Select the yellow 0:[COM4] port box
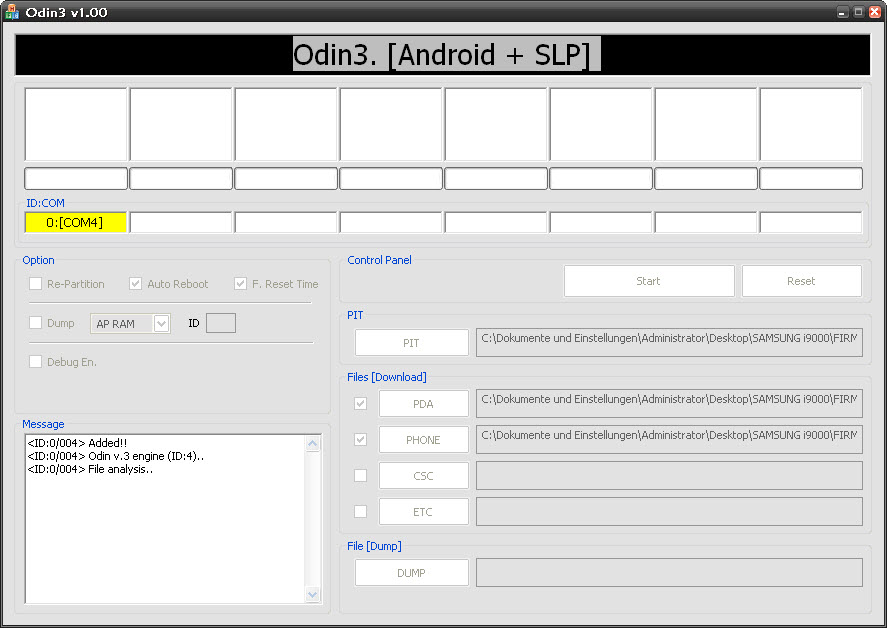This screenshot has width=887, height=628. coord(75,222)
